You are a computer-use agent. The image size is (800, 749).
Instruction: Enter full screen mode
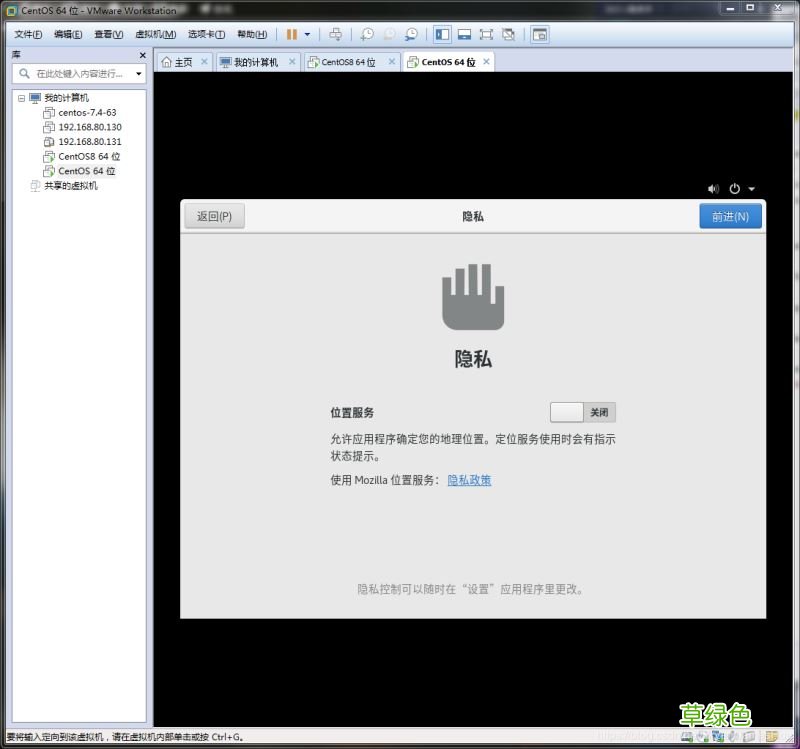(x=488, y=33)
